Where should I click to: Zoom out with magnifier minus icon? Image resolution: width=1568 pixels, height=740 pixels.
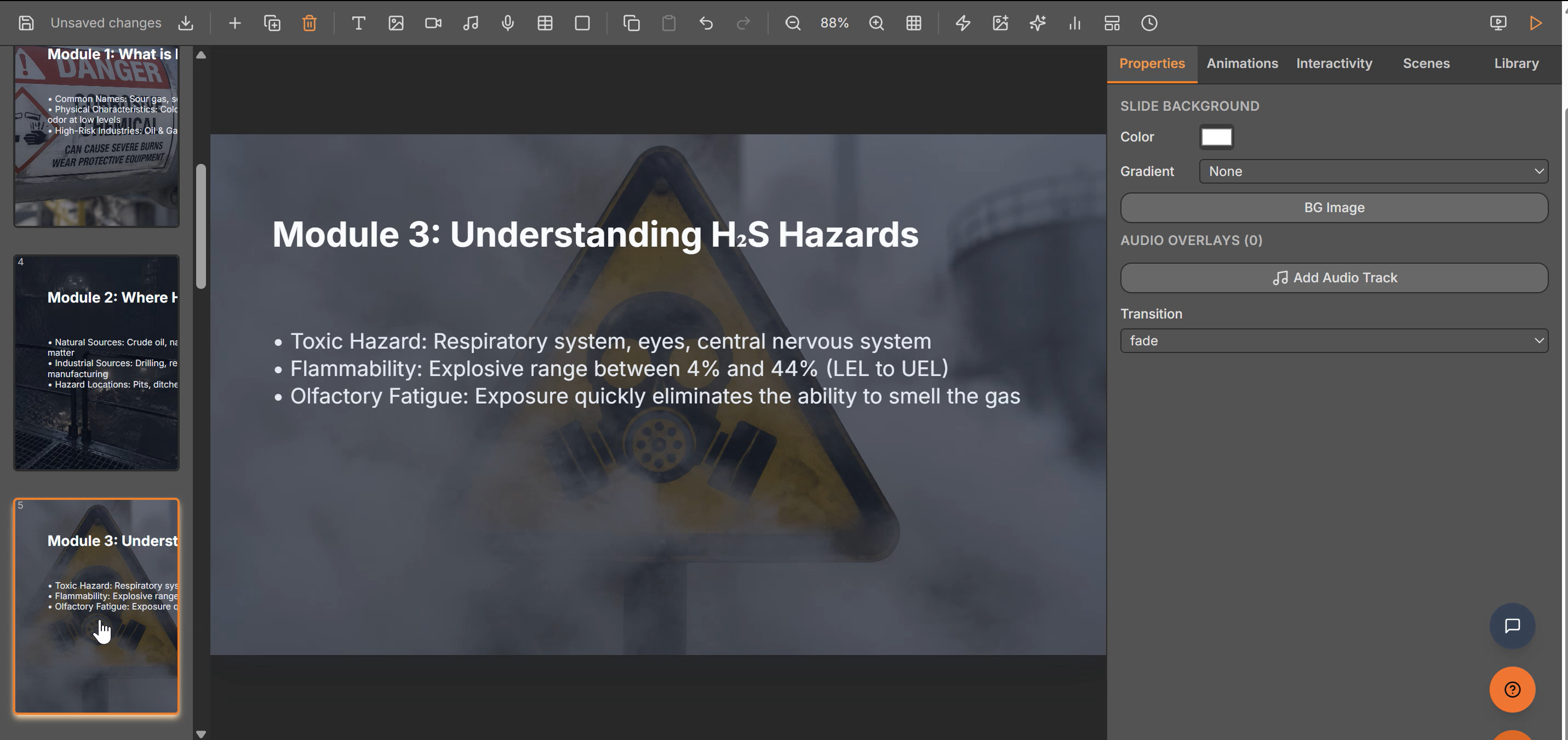793,23
